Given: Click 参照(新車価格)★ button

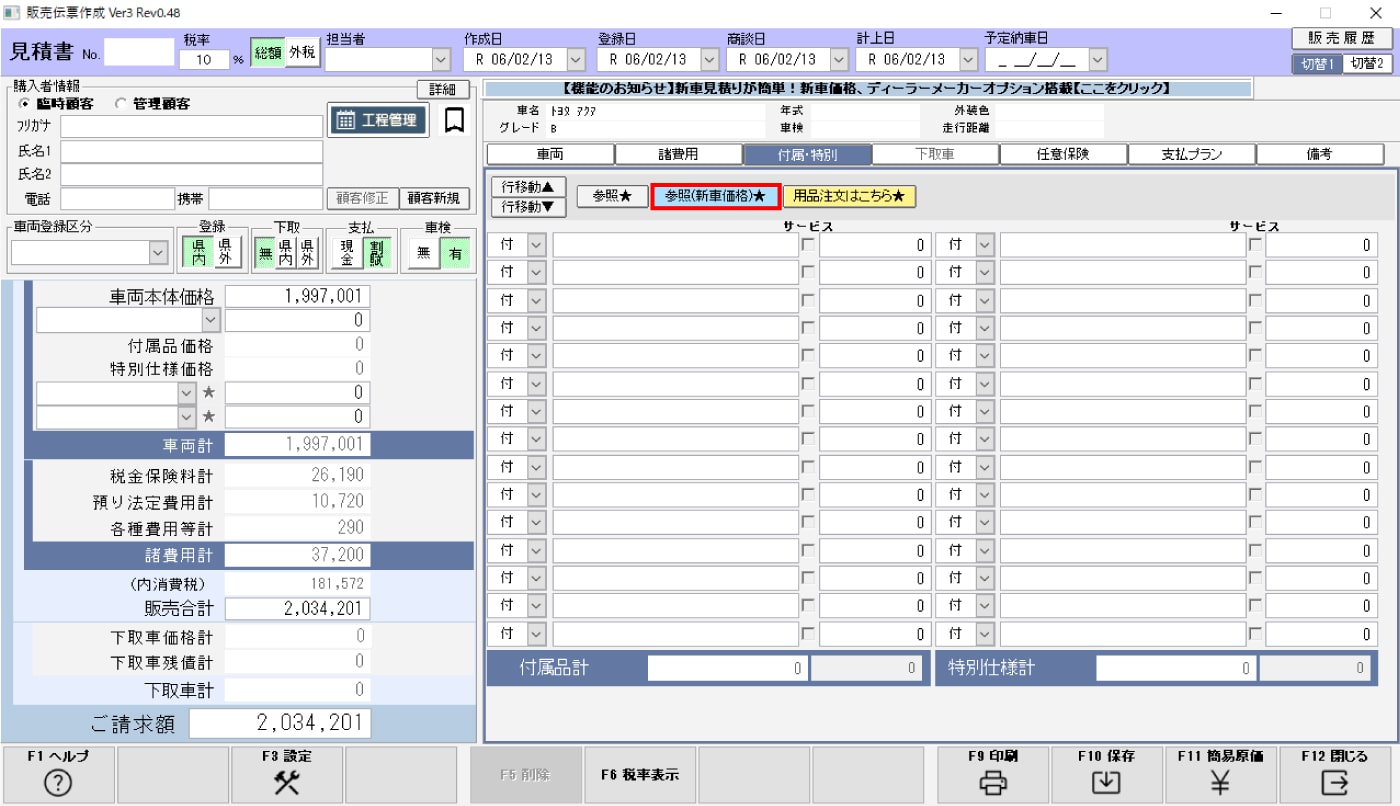Looking at the screenshot, I should click(715, 197).
